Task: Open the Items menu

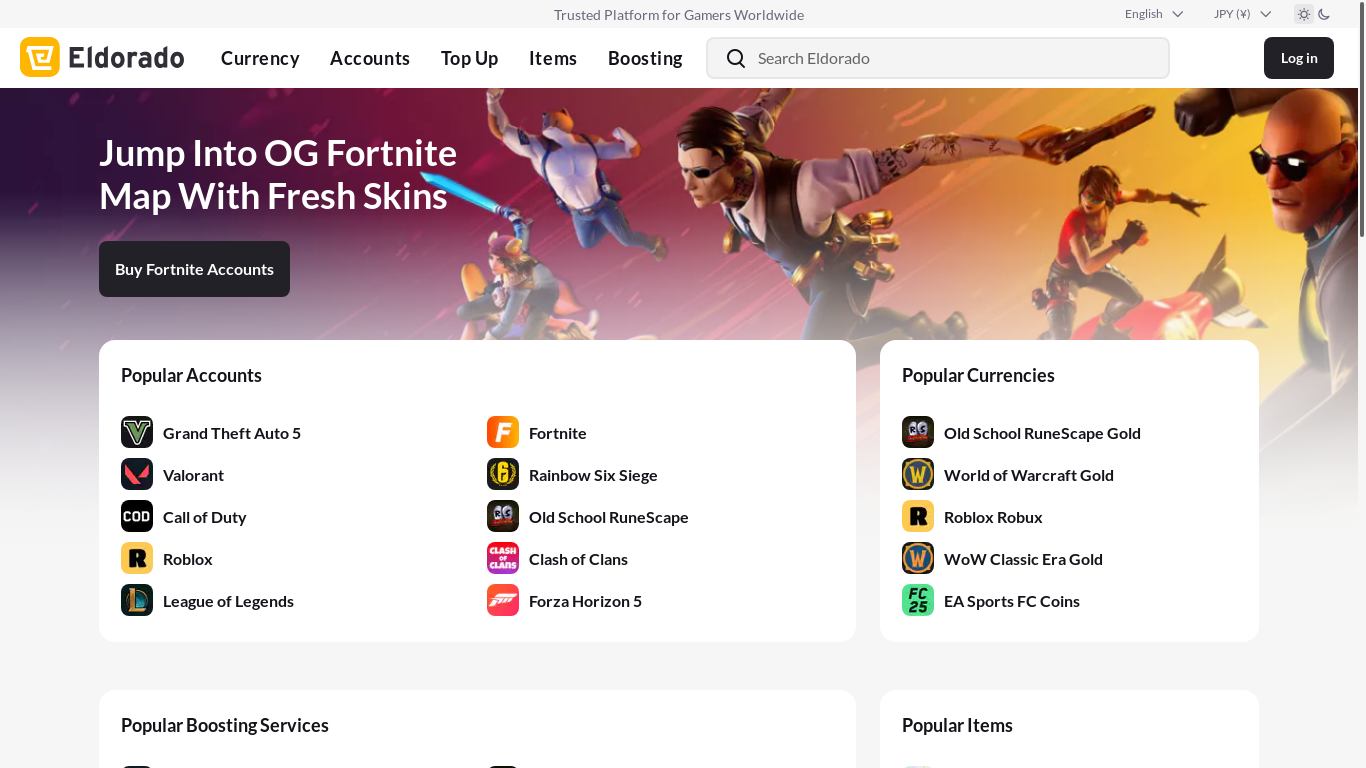Action: (x=553, y=58)
